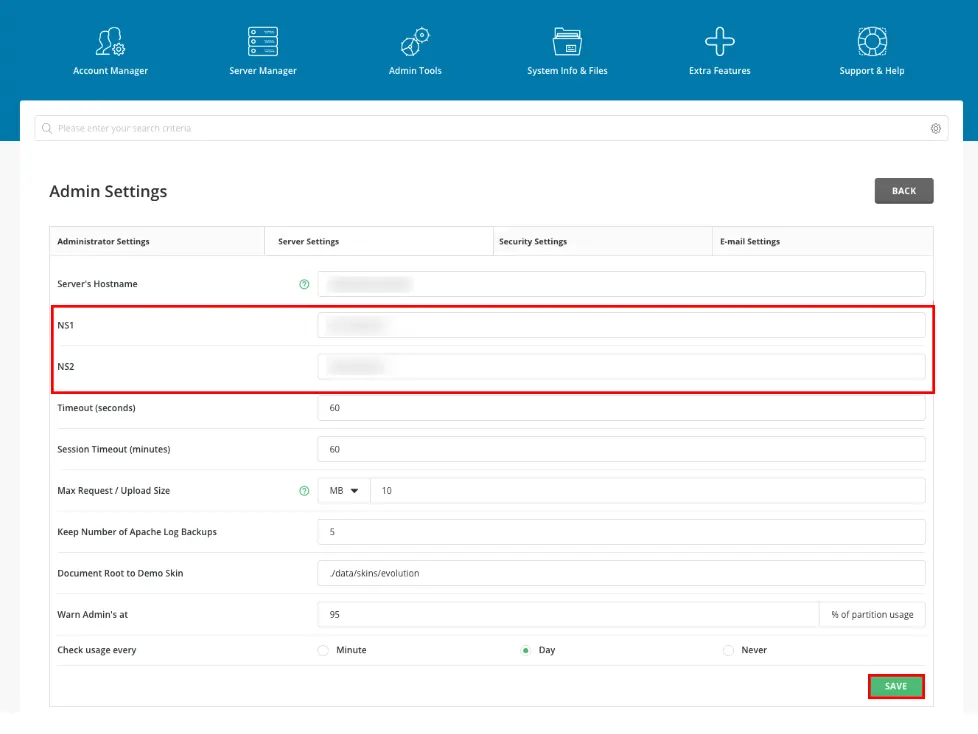Open the Extra Features plus icon
The image size is (978, 734).
tap(719, 42)
